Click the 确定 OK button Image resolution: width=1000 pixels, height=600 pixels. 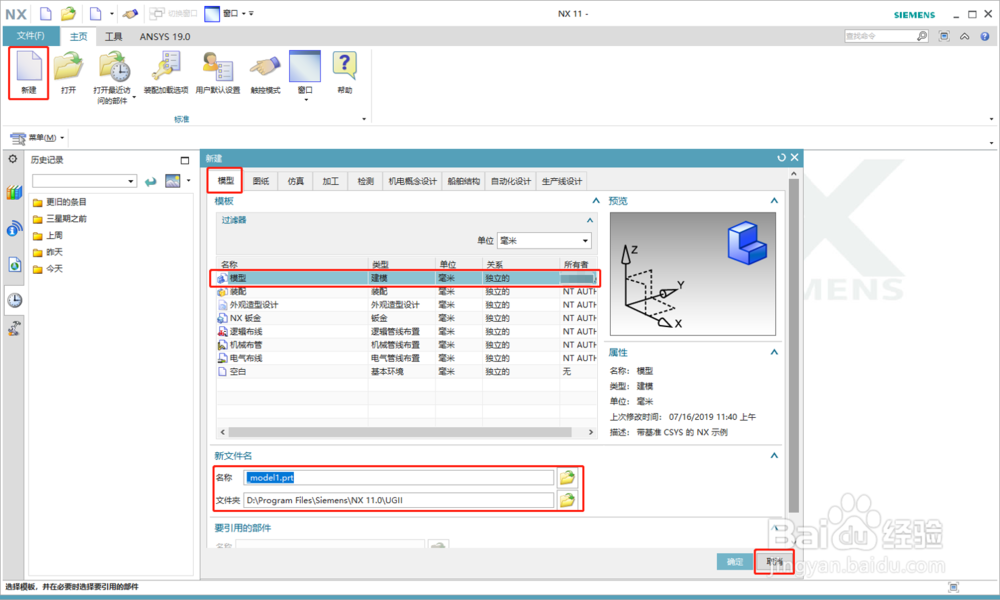(734, 562)
